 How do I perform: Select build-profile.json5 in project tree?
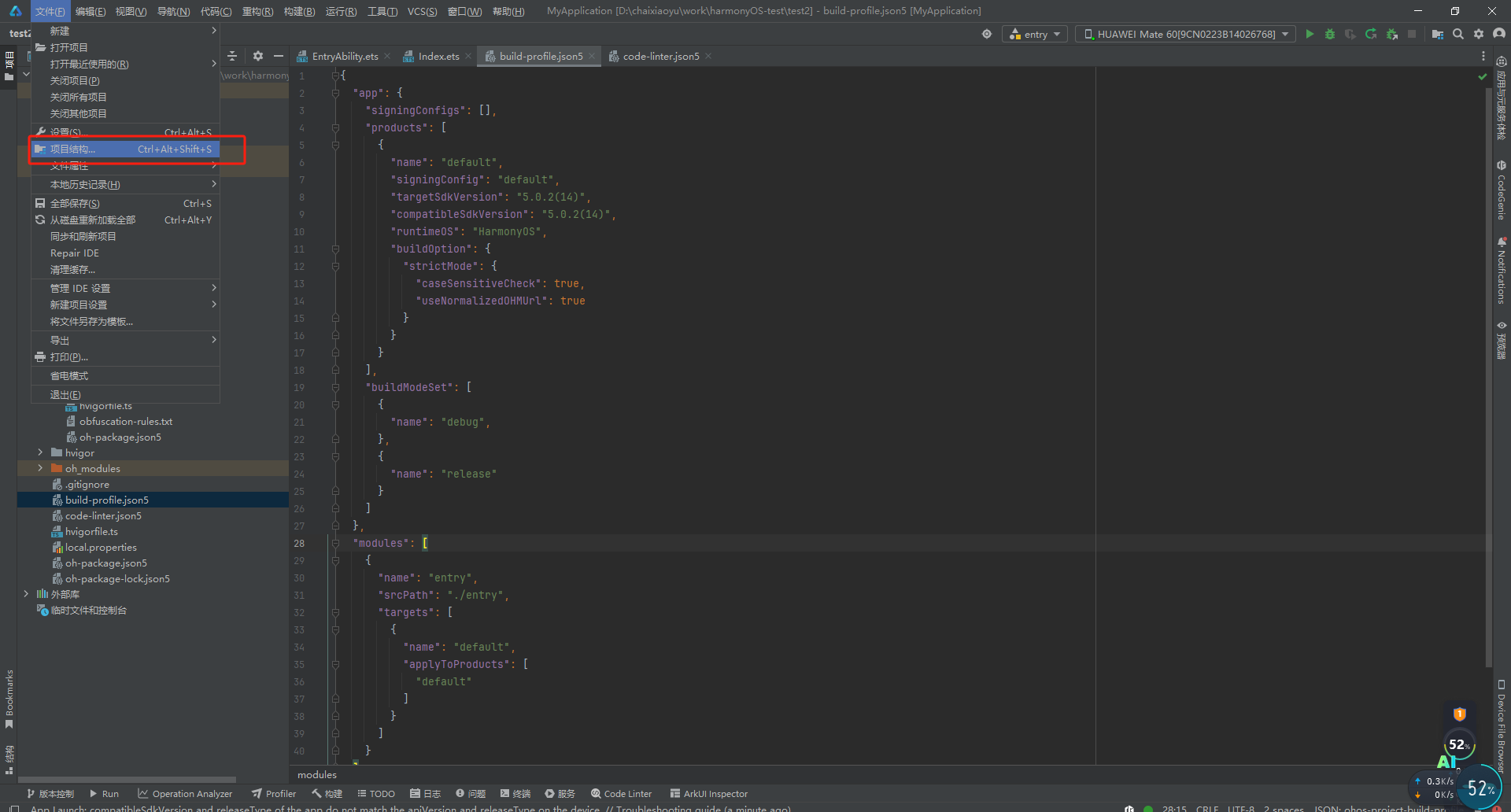click(106, 500)
